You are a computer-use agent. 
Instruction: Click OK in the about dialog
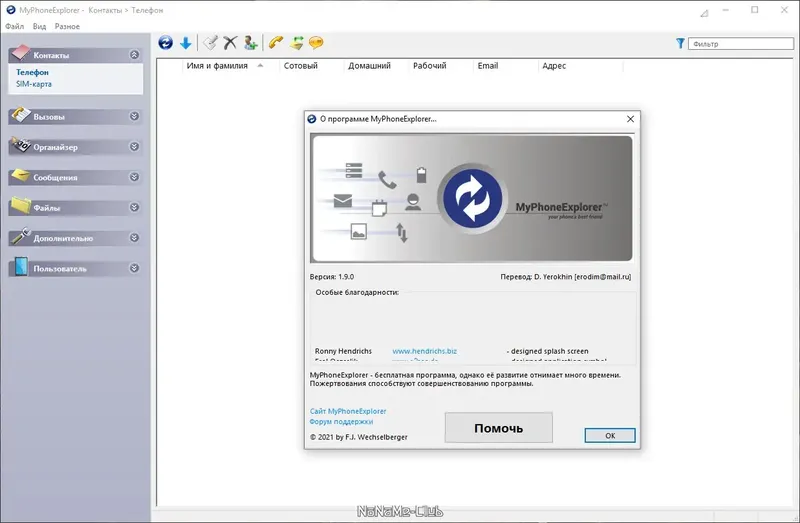pyautogui.click(x=610, y=435)
